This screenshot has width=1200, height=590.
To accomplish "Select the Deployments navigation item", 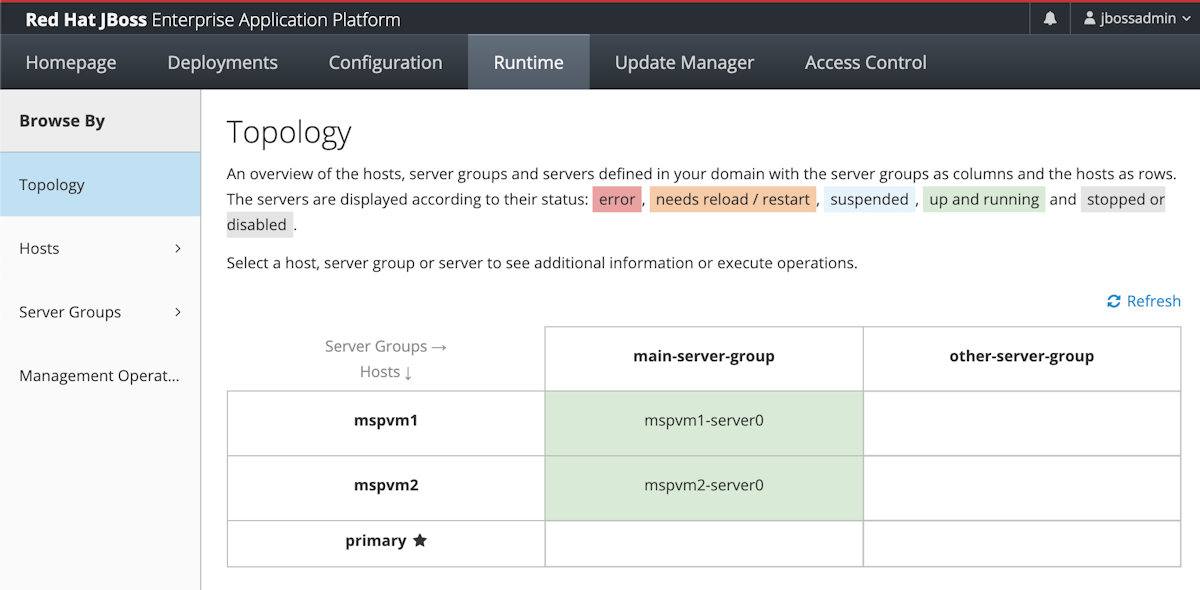I will (222, 61).
